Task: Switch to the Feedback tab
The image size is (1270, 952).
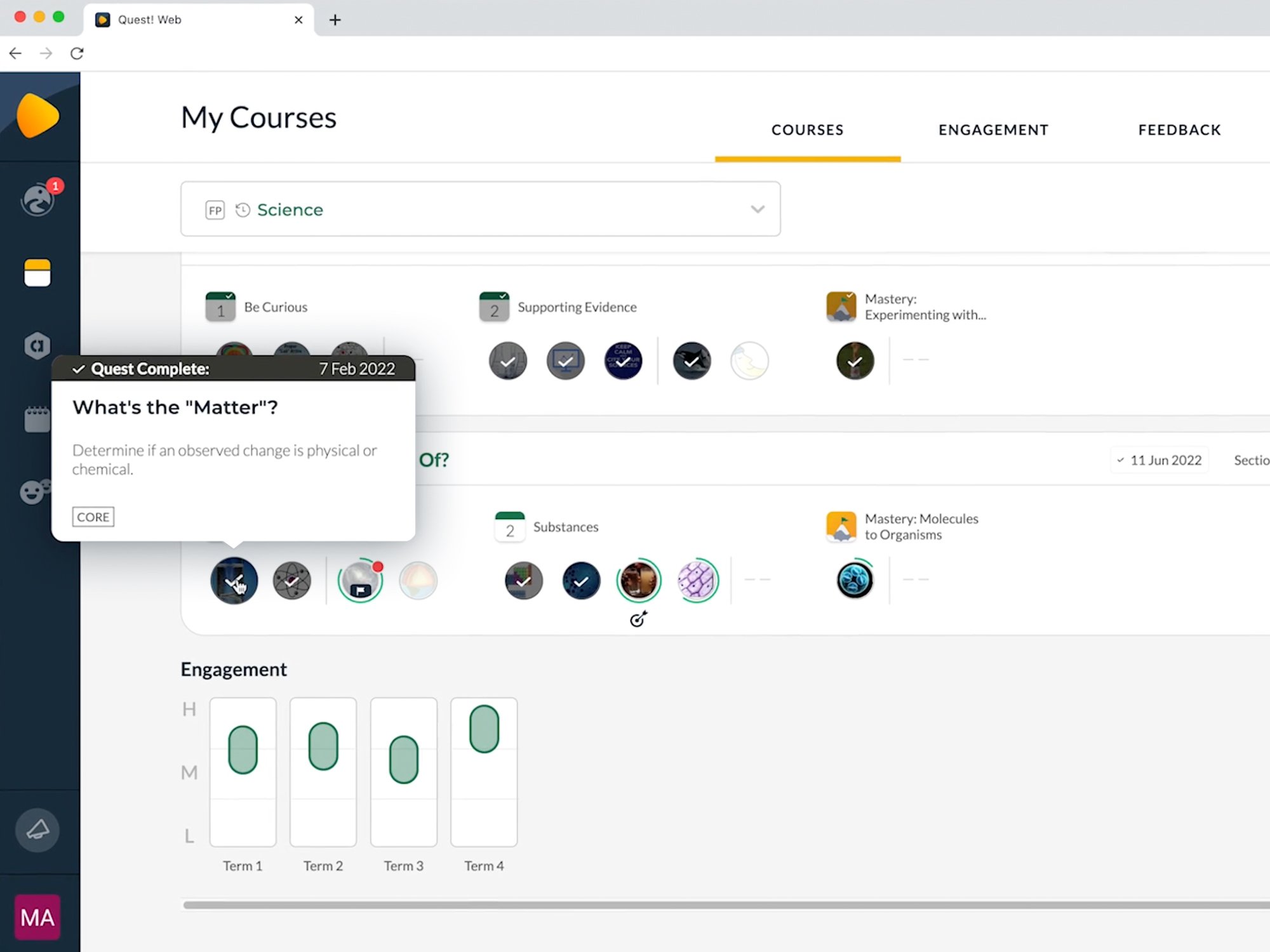Action: click(x=1179, y=130)
